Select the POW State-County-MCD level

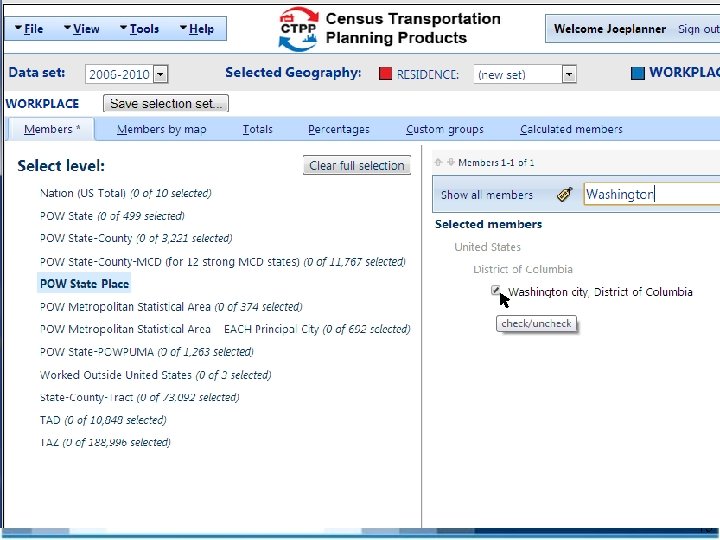pyautogui.click(x=223, y=262)
